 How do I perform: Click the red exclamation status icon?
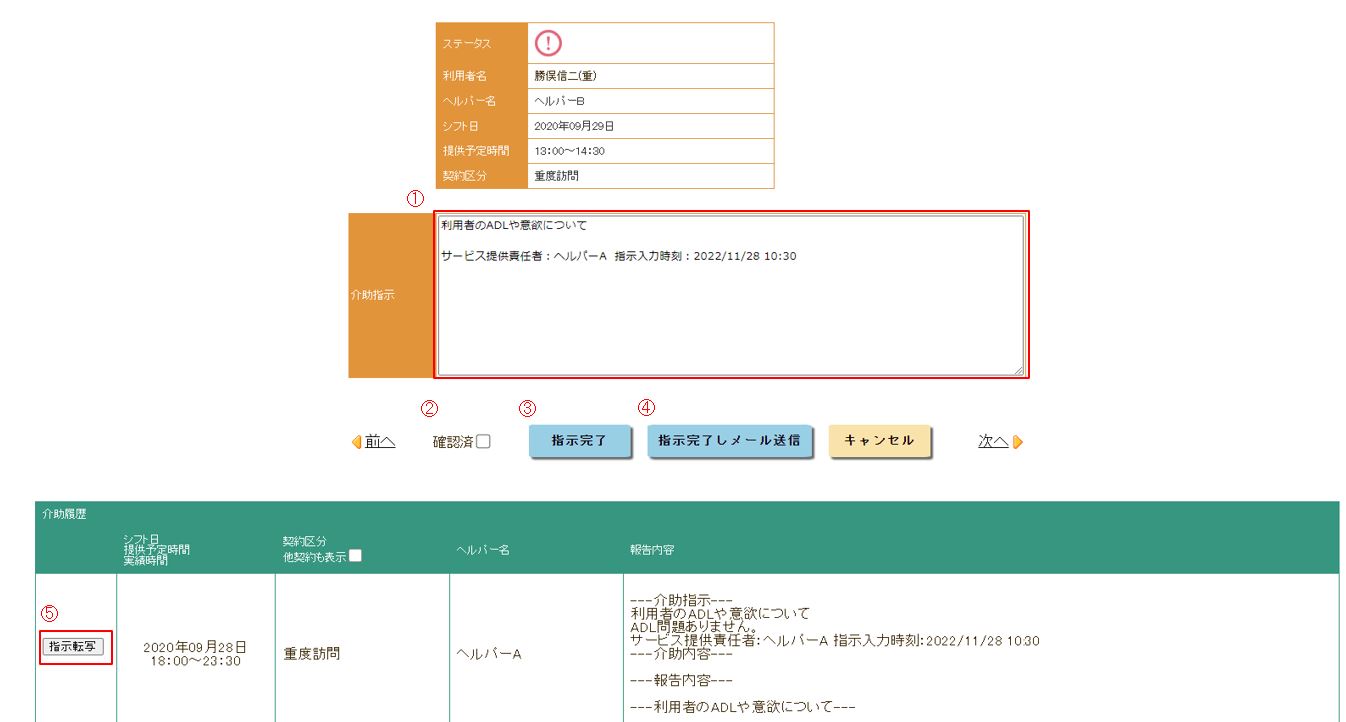point(548,43)
